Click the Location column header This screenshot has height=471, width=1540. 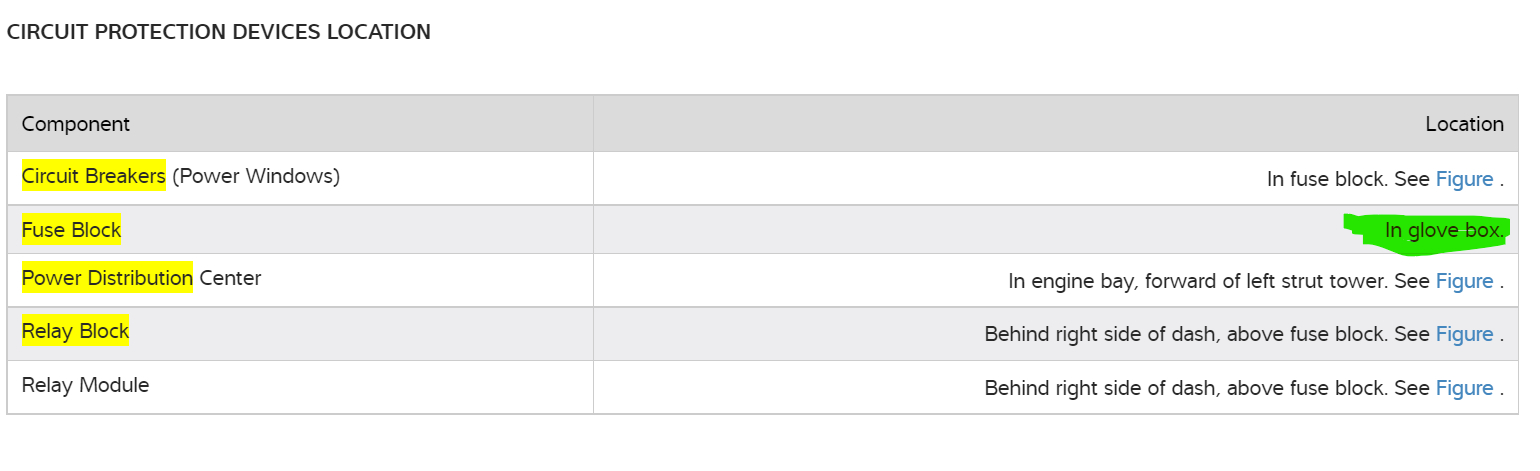click(1464, 124)
